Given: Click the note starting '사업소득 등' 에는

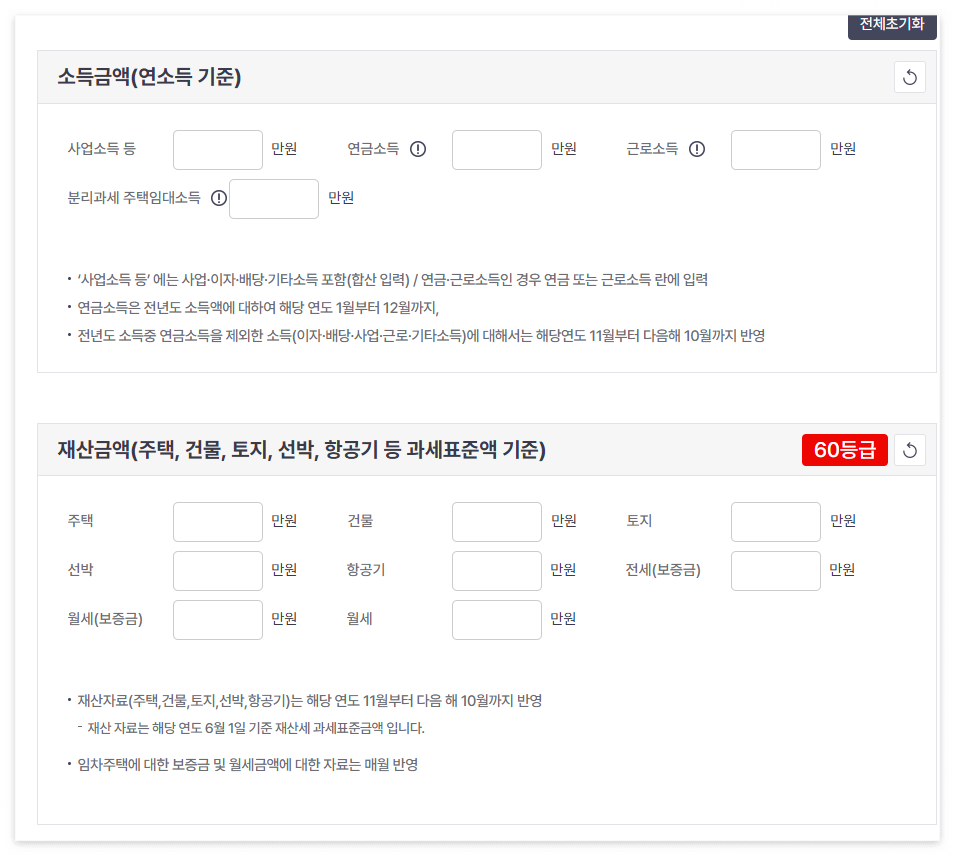Looking at the screenshot, I should click(x=392, y=280).
